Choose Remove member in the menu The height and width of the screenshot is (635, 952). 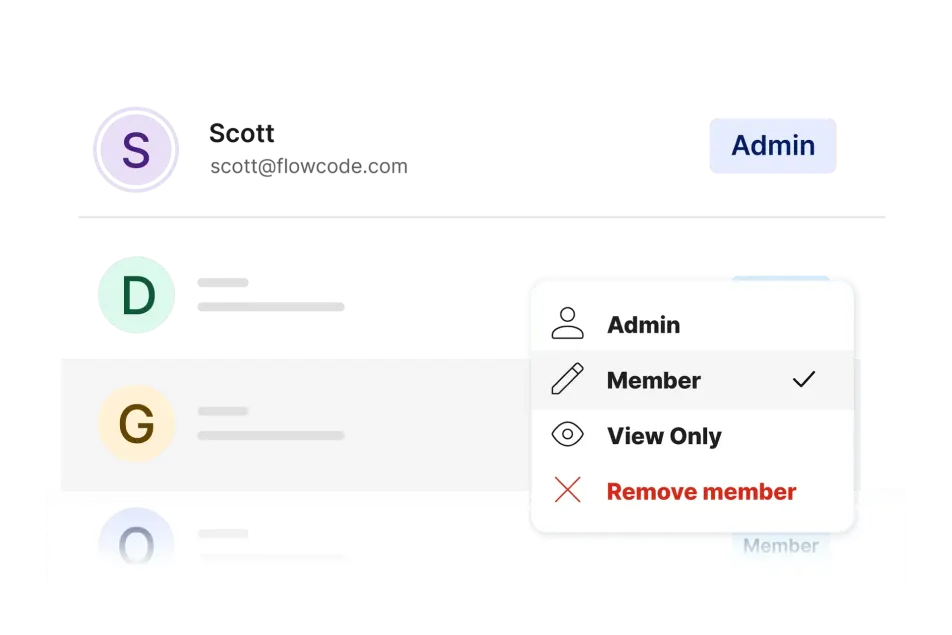coord(701,492)
